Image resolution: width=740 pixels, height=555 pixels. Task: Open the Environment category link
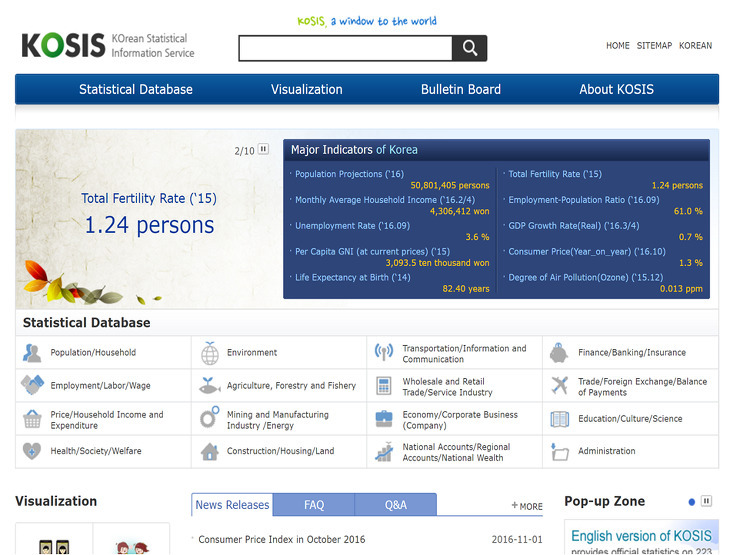[x=252, y=353]
